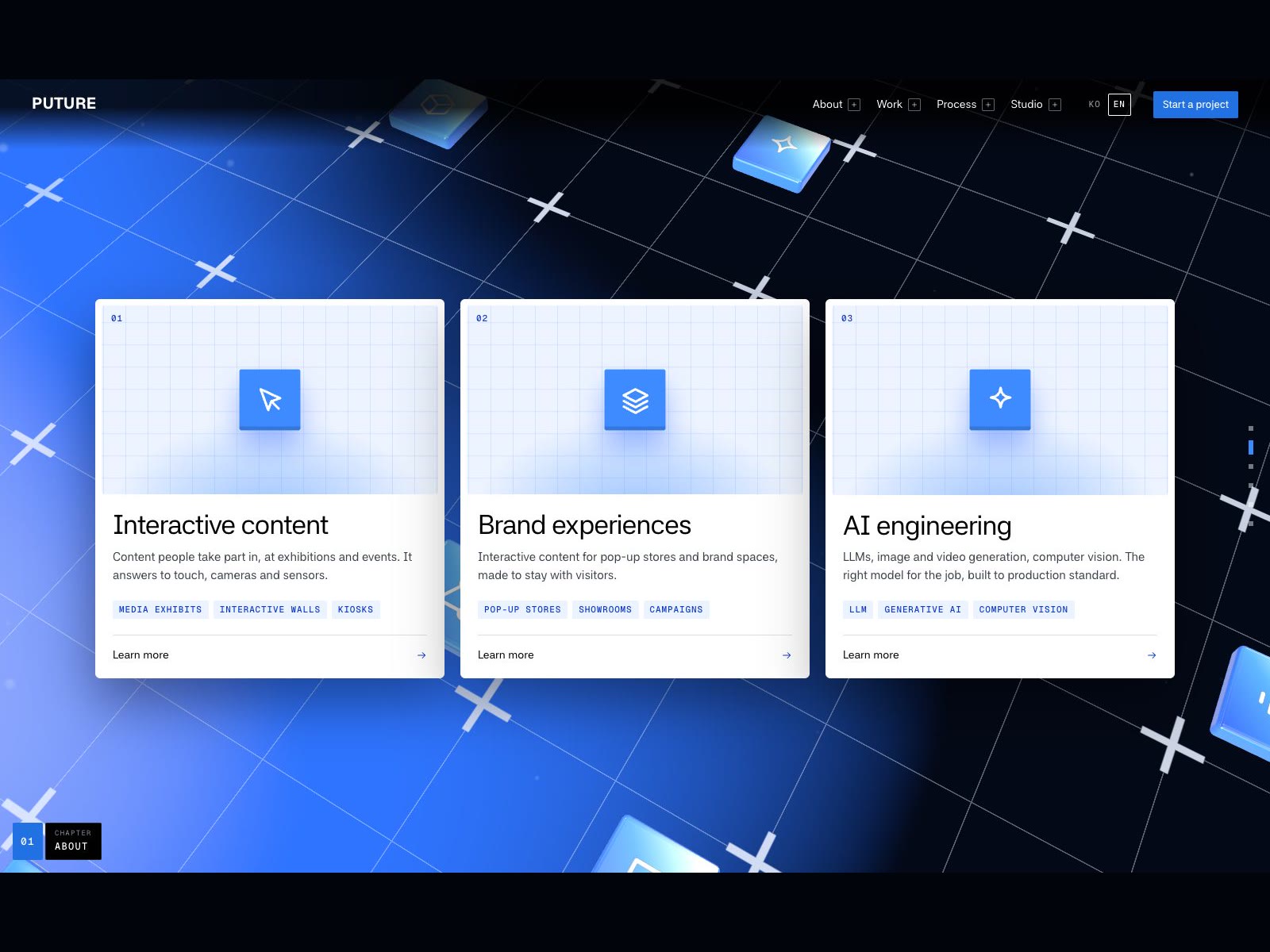Switch language to KO

[1095, 105]
